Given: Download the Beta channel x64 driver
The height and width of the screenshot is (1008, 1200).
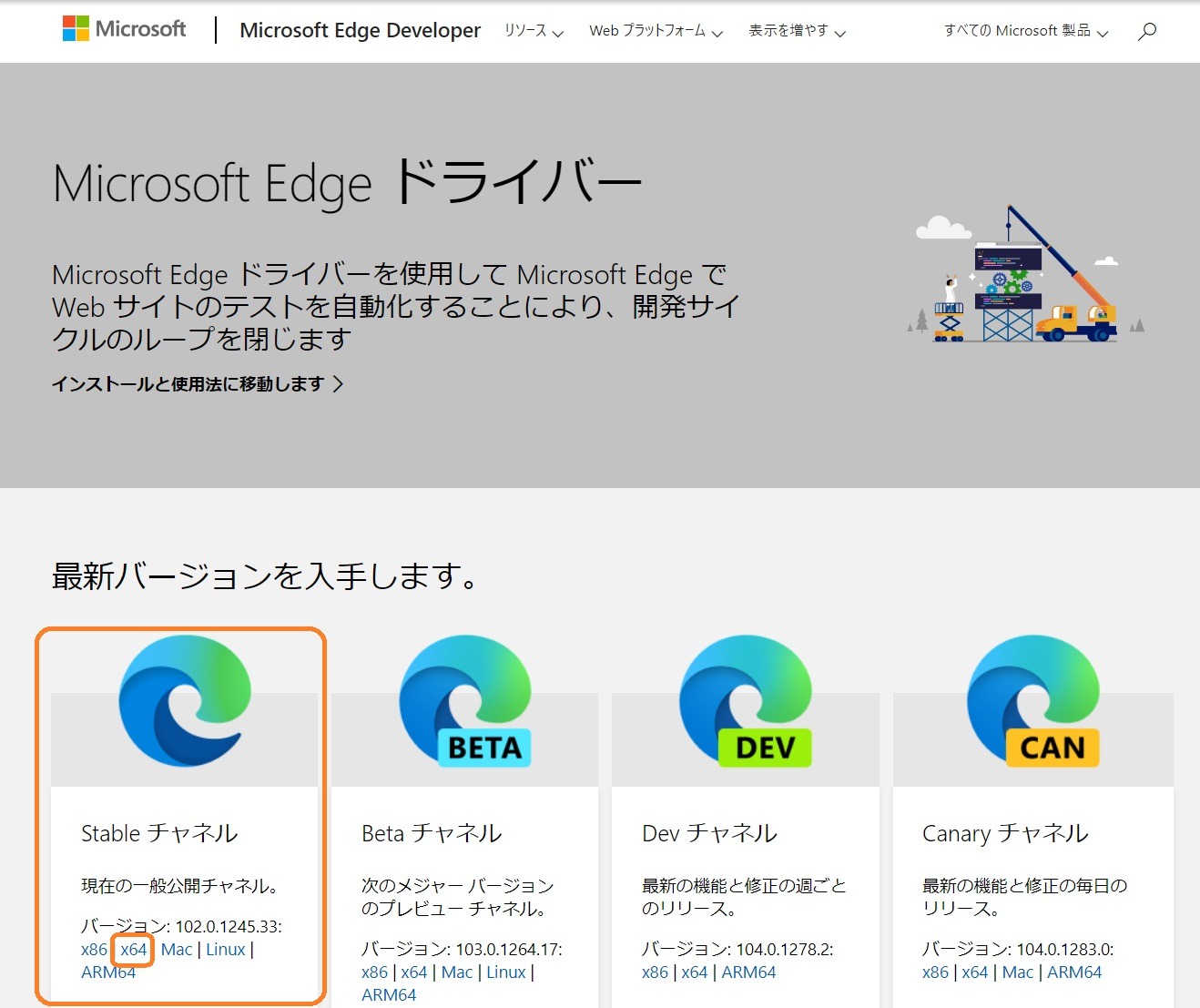Looking at the screenshot, I should [x=414, y=972].
